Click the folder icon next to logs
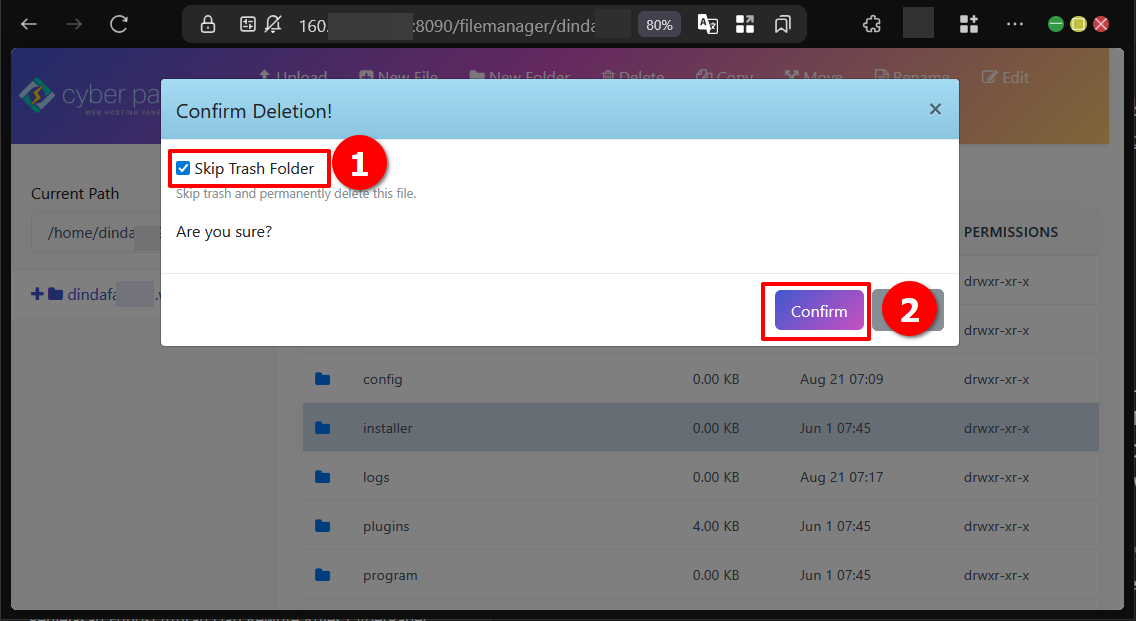Image resolution: width=1136 pixels, height=621 pixels. [322, 477]
